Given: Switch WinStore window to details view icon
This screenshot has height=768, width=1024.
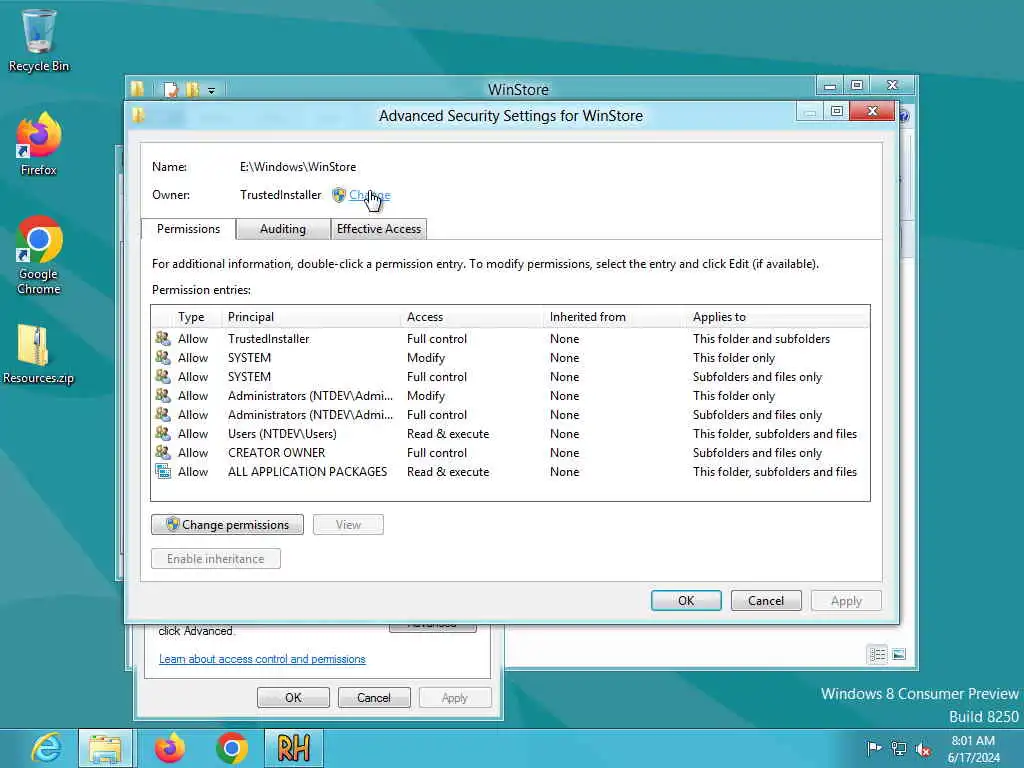Looking at the screenshot, I should click(877, 654).
